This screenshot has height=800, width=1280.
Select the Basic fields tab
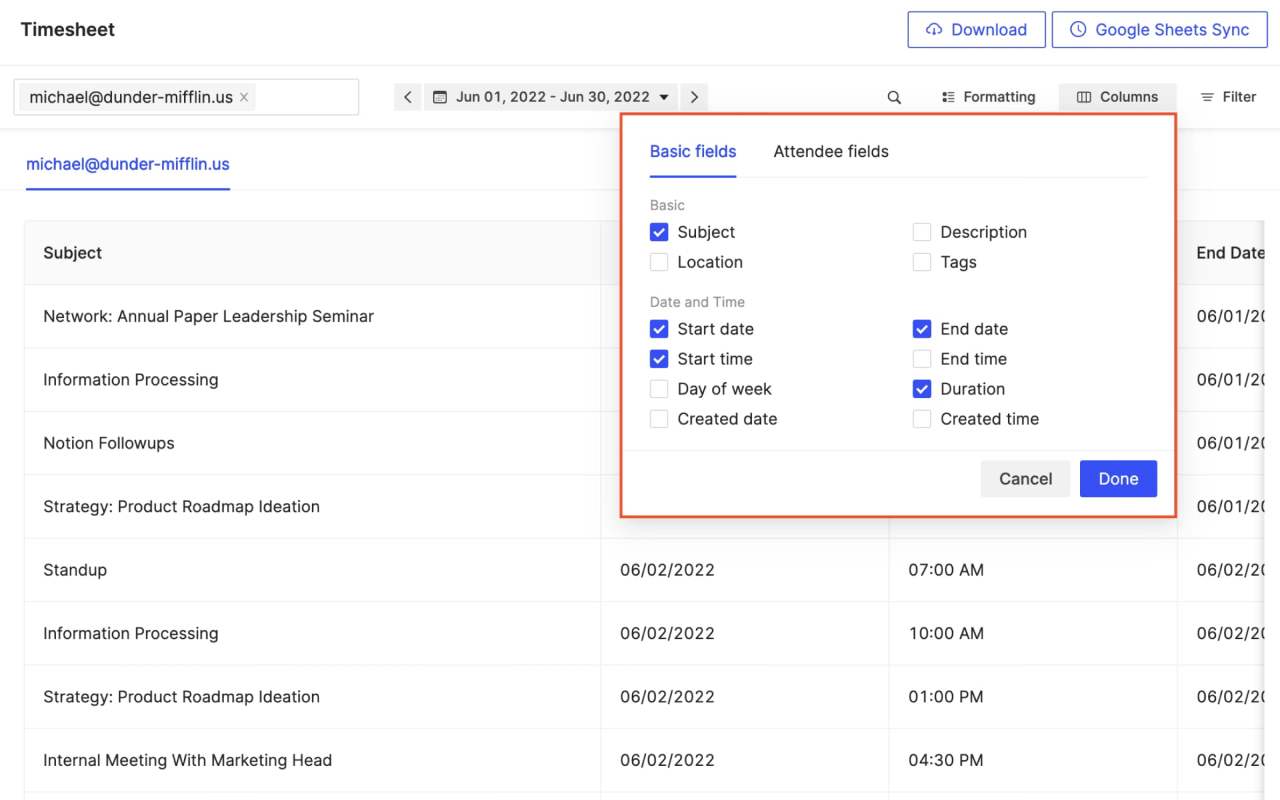[x=693, y=152]
